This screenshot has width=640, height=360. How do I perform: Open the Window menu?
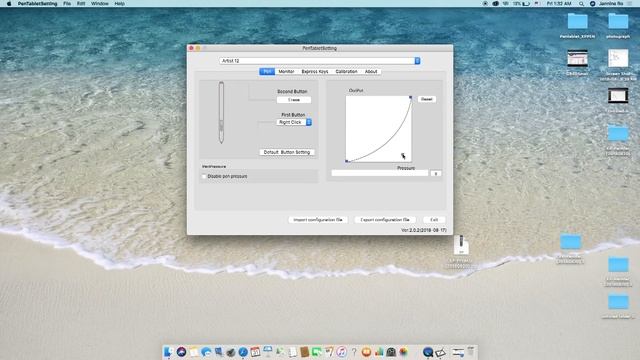coord(100,4)
